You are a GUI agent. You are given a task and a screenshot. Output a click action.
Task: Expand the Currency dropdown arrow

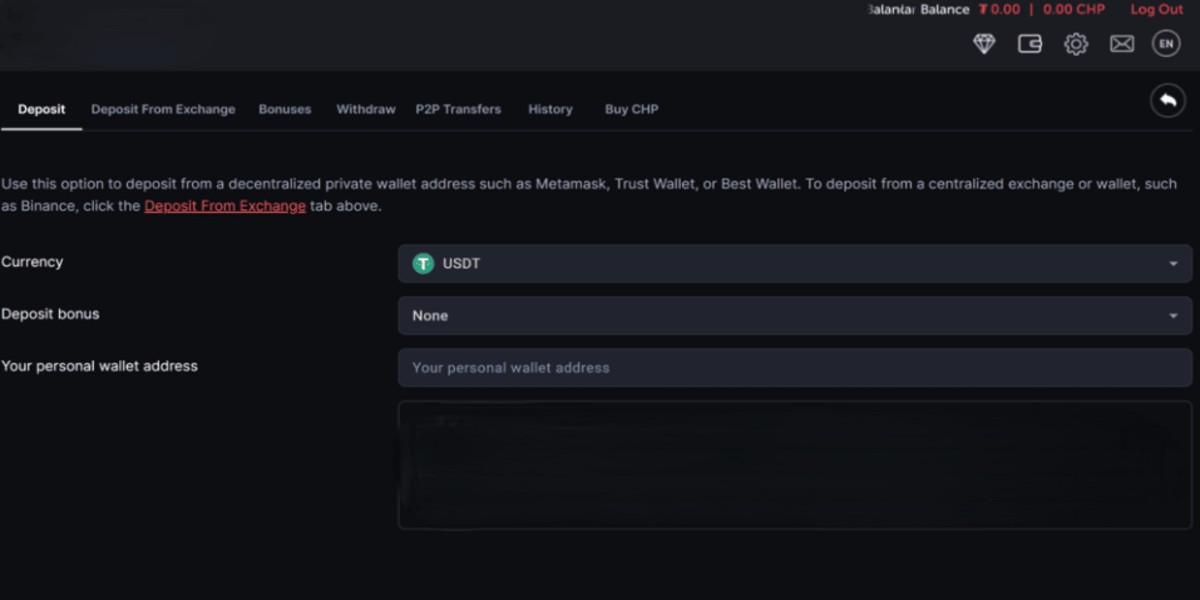[x=1173, y=264]
